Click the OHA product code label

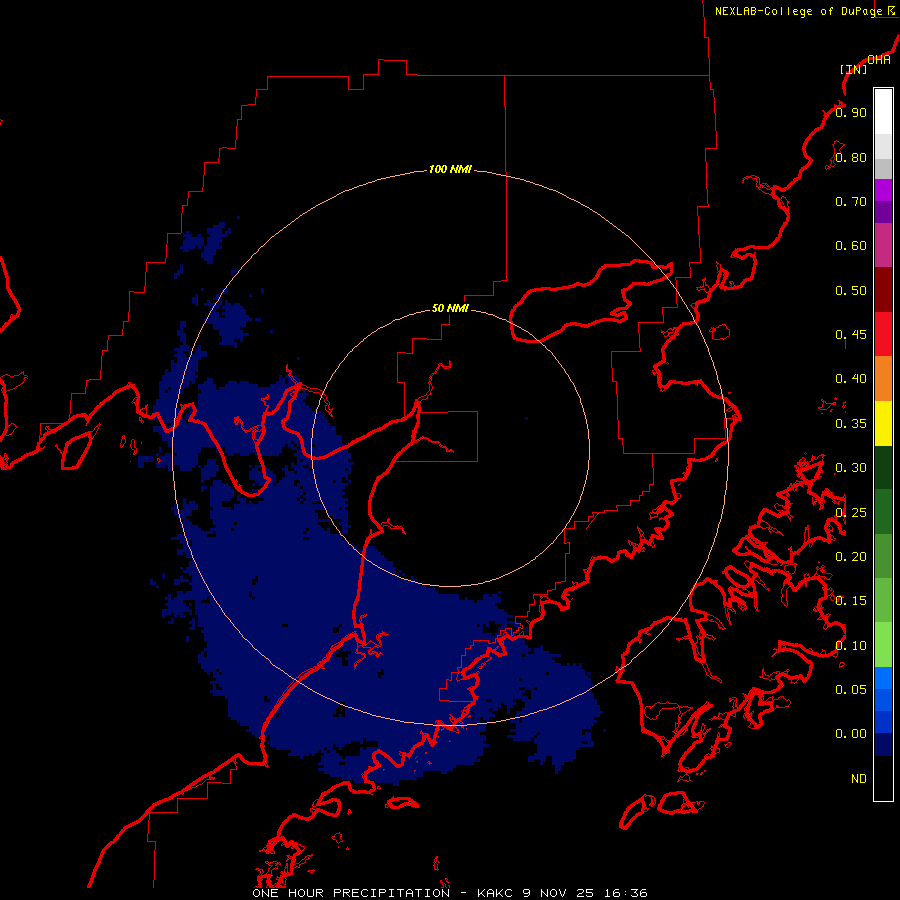pyautogui.click(x=879, y=59)
